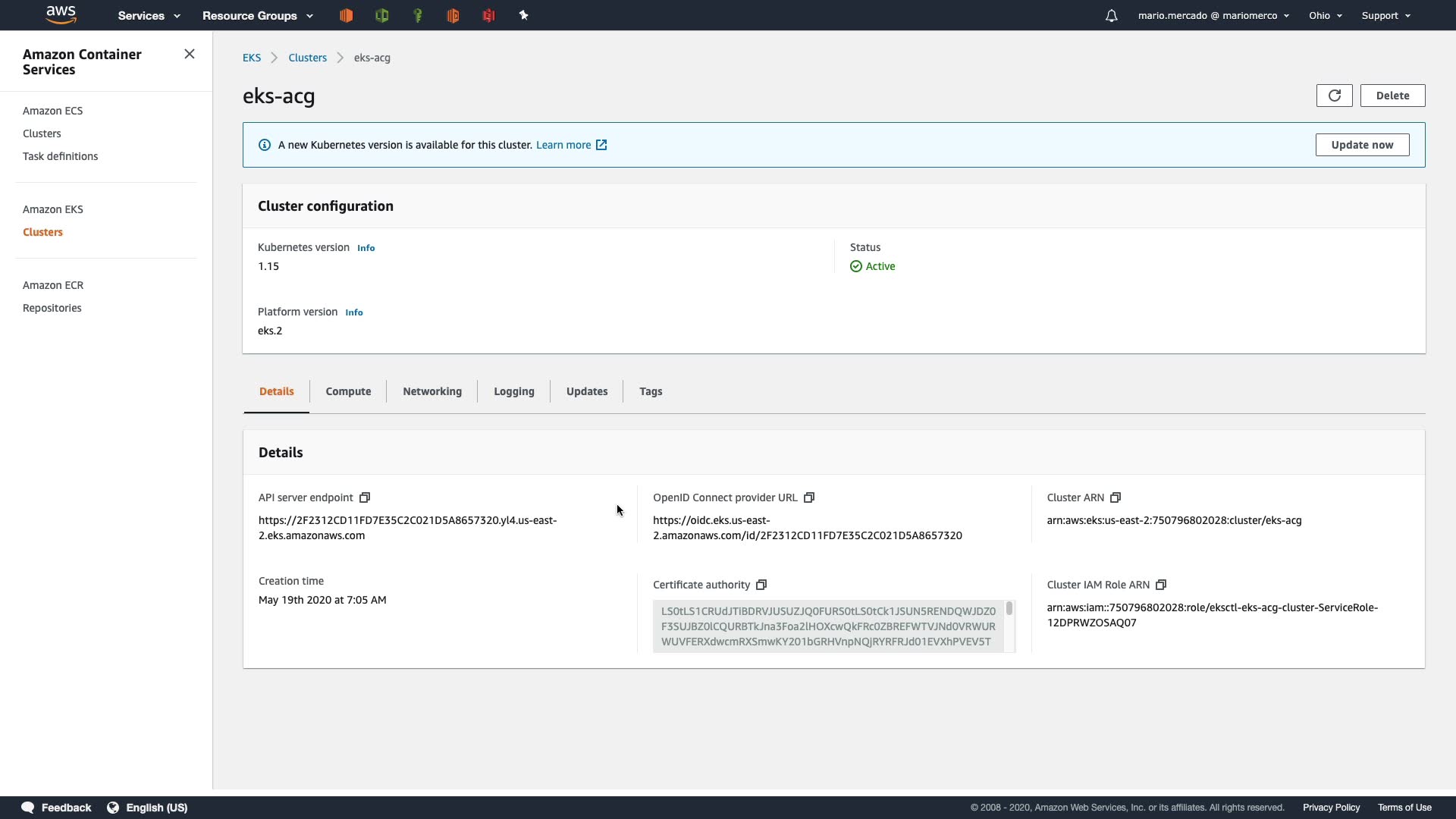Open the notifications bell
The image size is (1456, 819).
1111,15
